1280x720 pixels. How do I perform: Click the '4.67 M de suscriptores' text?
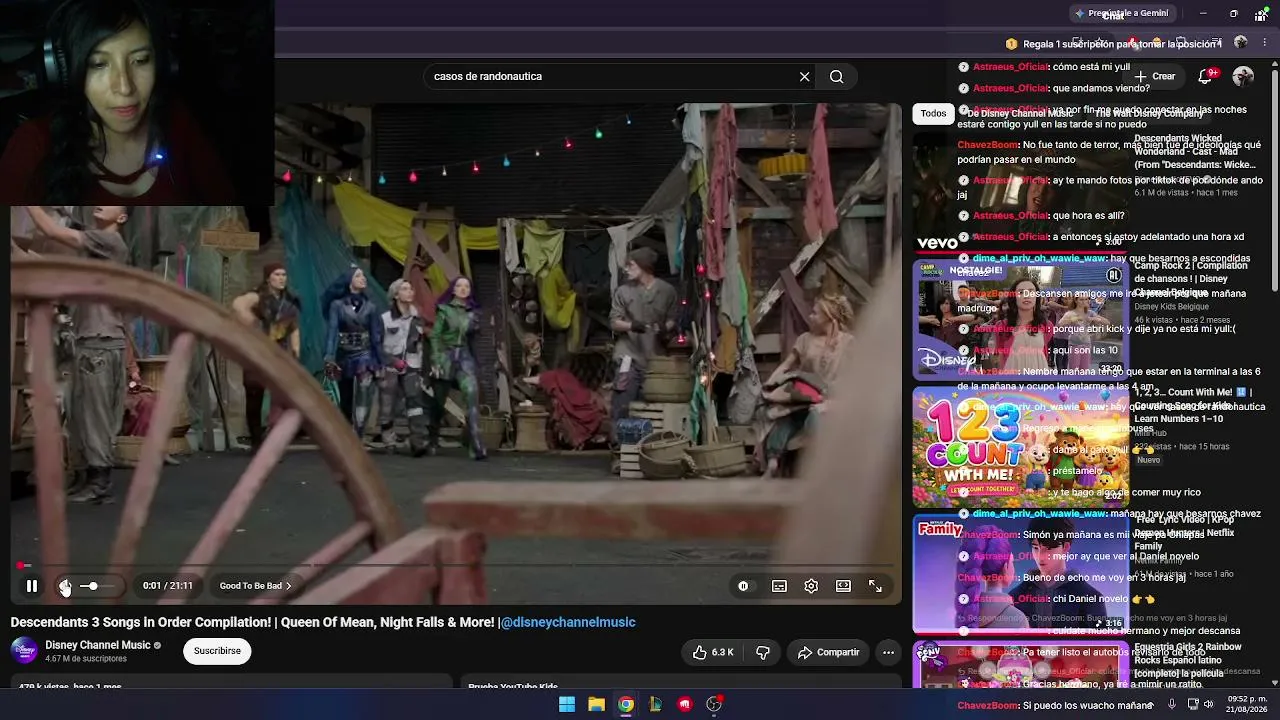pos(86,659)
